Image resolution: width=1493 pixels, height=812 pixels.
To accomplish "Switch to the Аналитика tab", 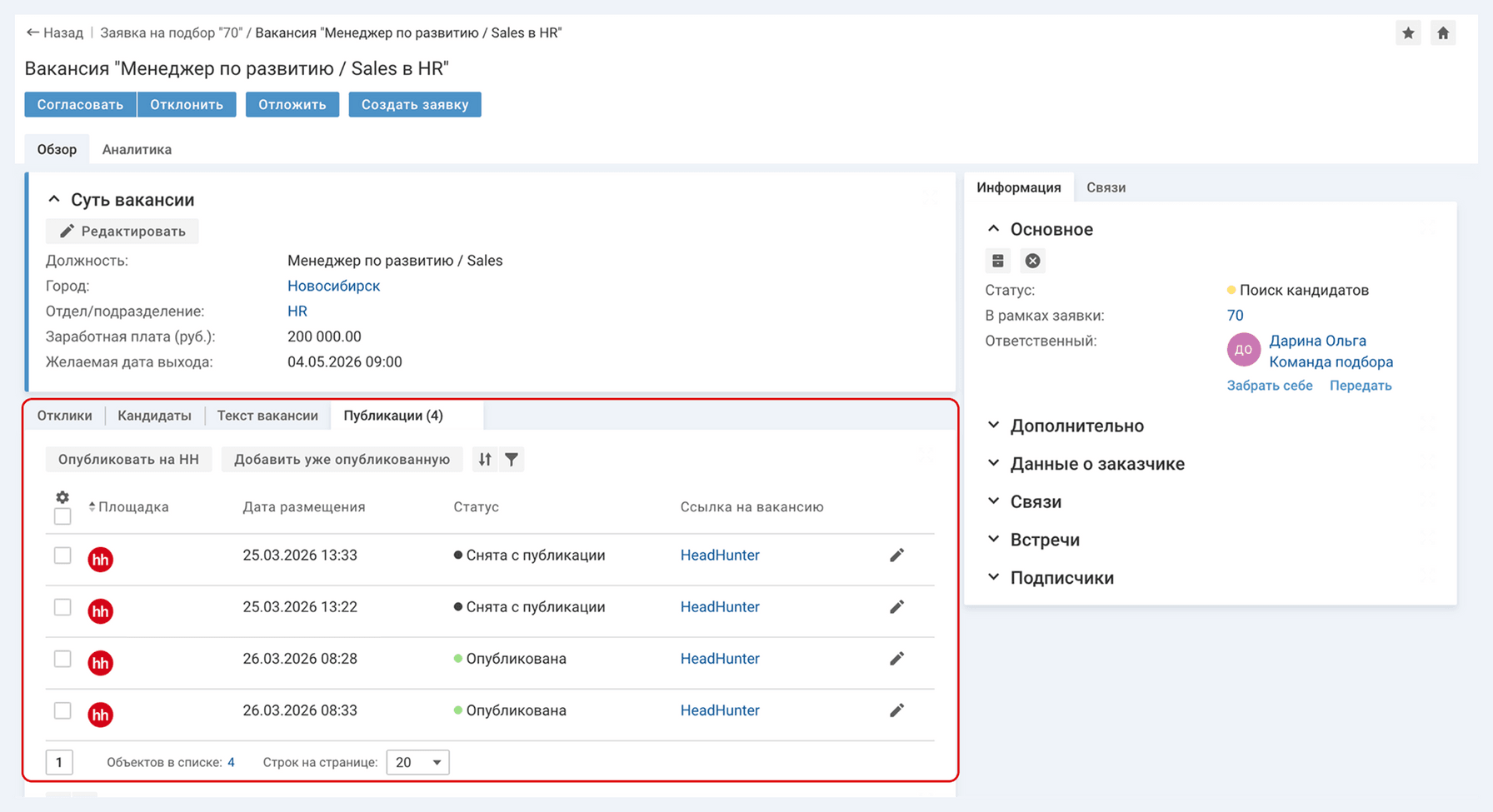I will tap(137, 150).
